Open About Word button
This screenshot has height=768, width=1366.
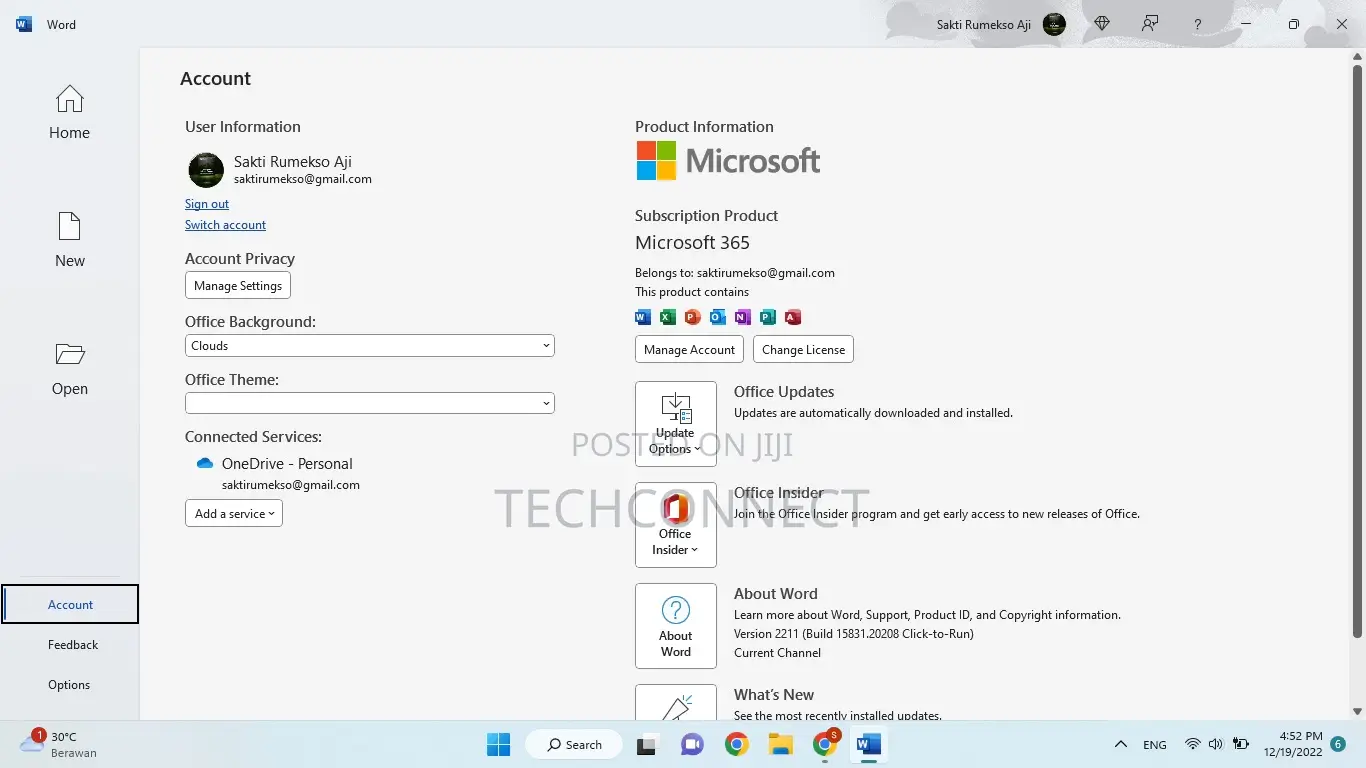coord(676,626)
